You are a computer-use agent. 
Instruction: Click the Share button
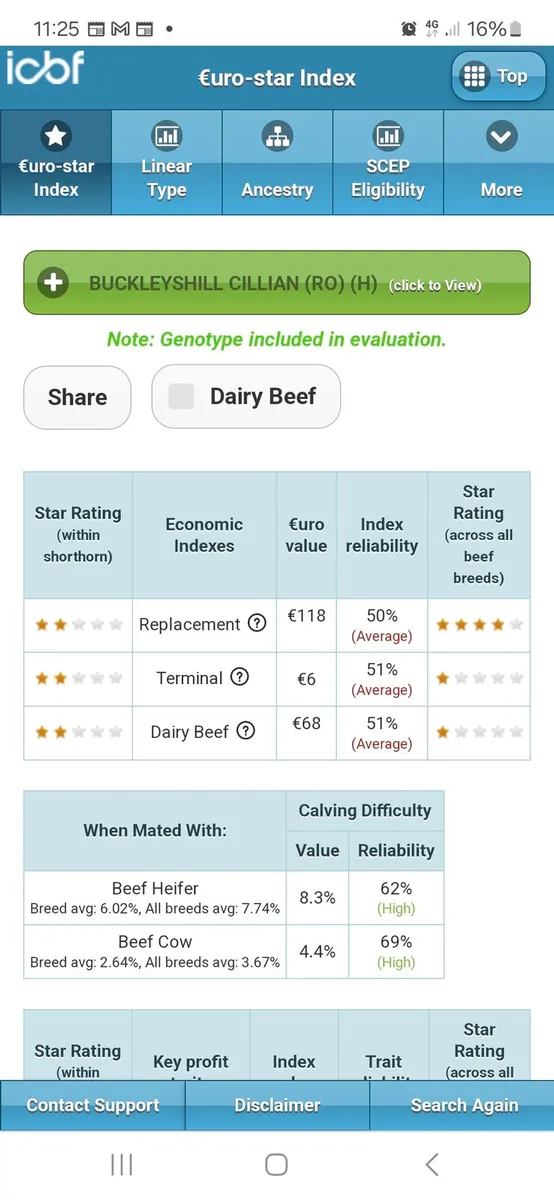pyautogui.click(x=77, y=397)
